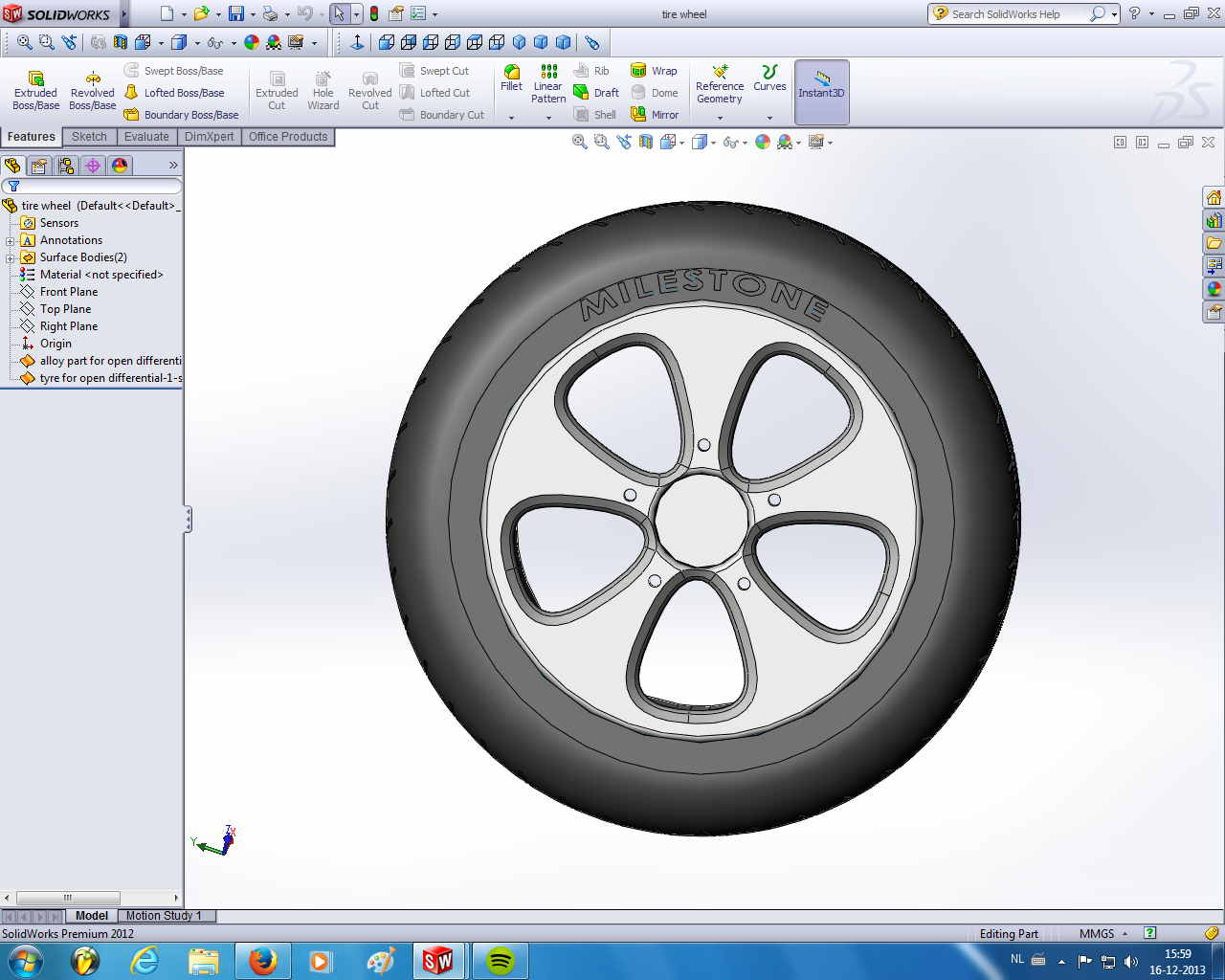
Task: Click Section View icon in top View toolbar
Action: click(x=121, y=42)
